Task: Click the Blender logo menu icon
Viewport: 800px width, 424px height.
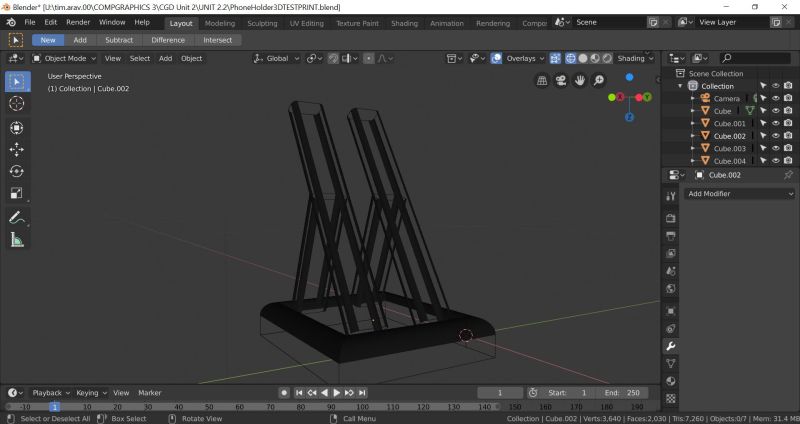Action: 11,22
